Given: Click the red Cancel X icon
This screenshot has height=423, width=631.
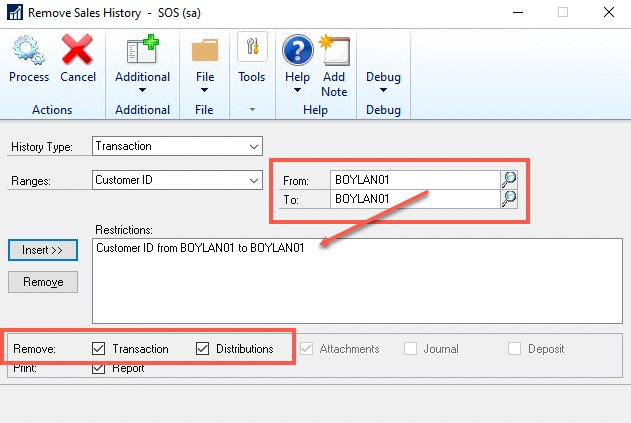Looking at the screenshot, I should [77, 50].
